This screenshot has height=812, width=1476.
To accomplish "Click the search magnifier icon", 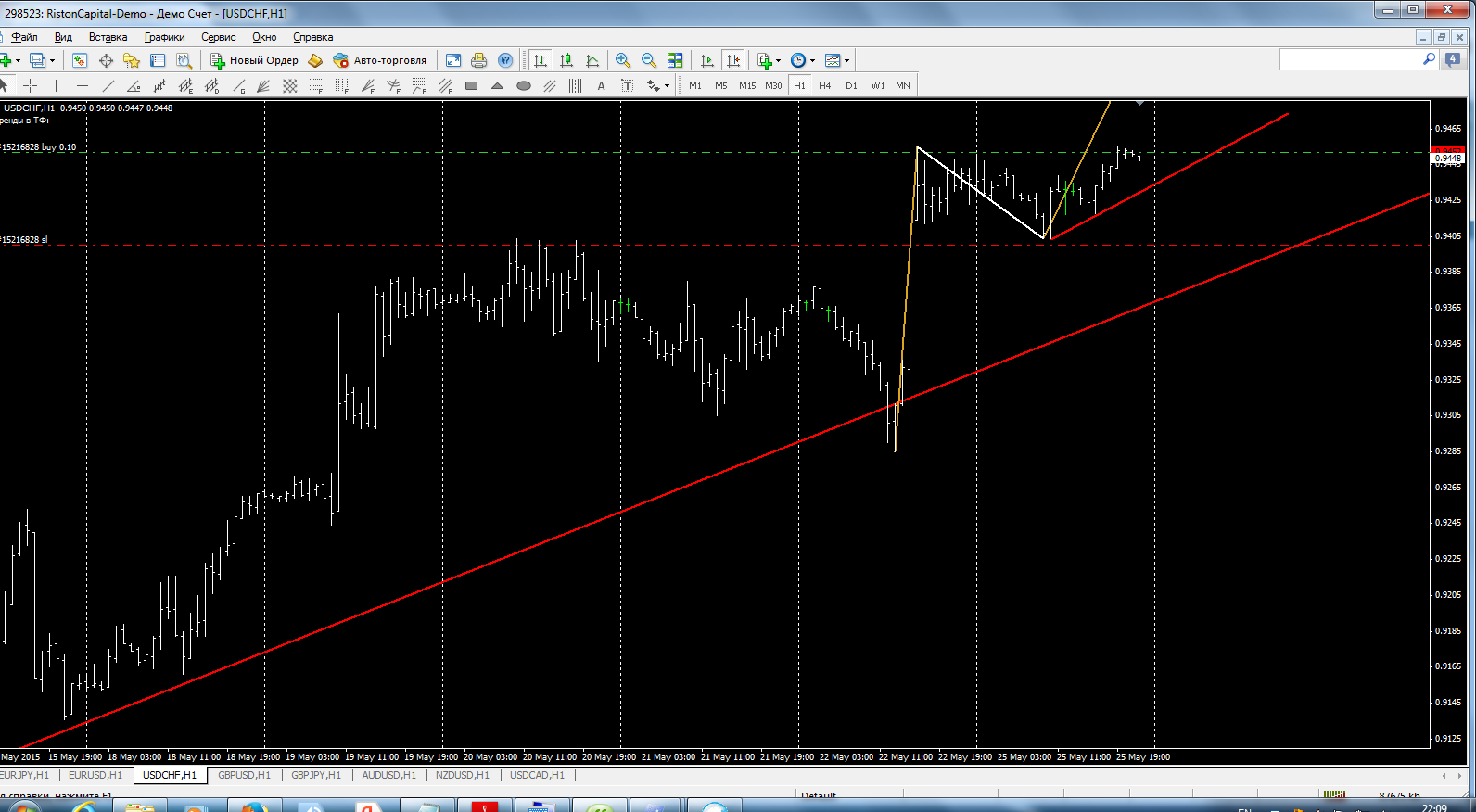I will [1429, 59].
